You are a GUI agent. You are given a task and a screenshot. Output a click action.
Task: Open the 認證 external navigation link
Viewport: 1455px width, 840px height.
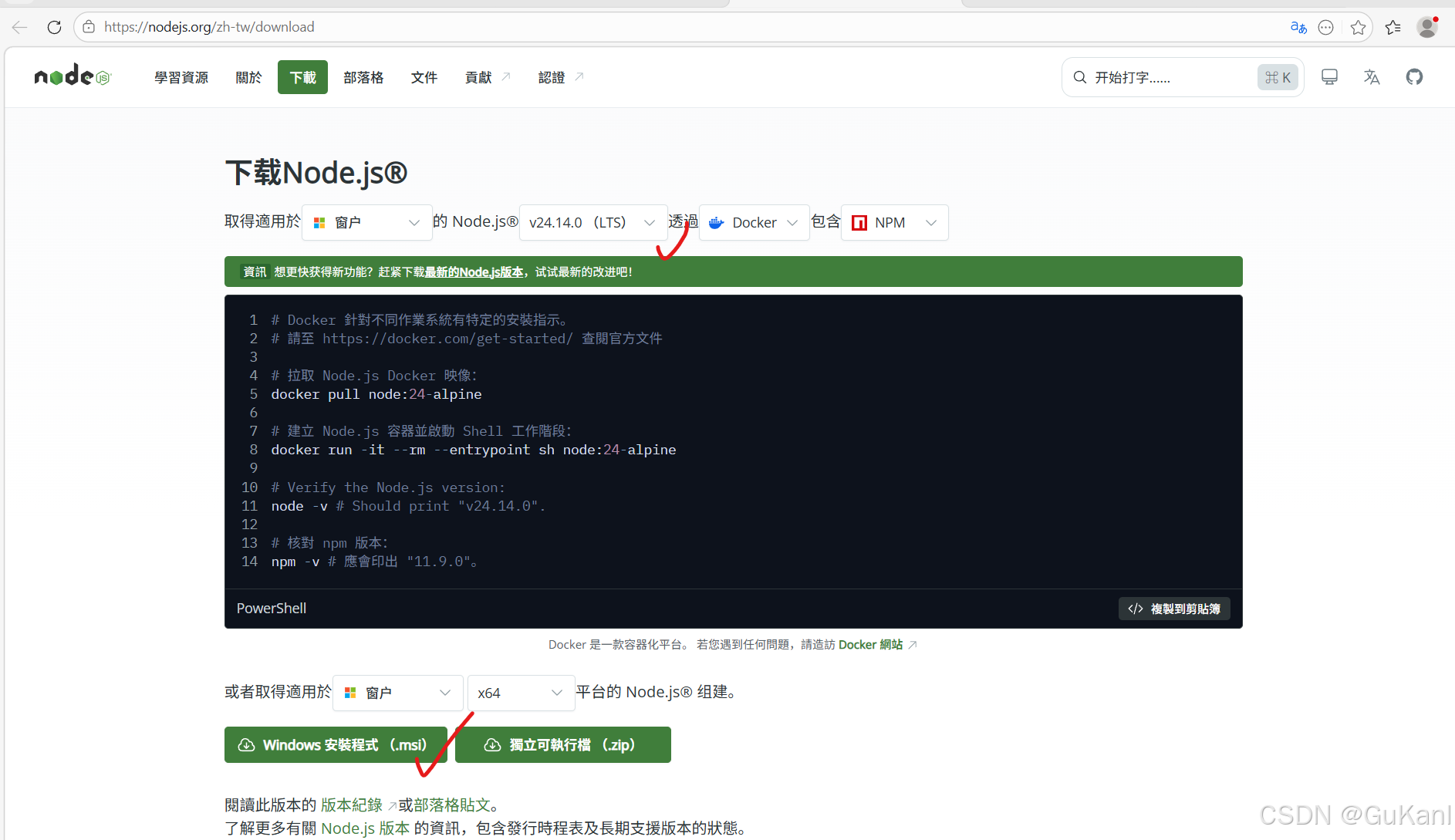coord(561,77)
